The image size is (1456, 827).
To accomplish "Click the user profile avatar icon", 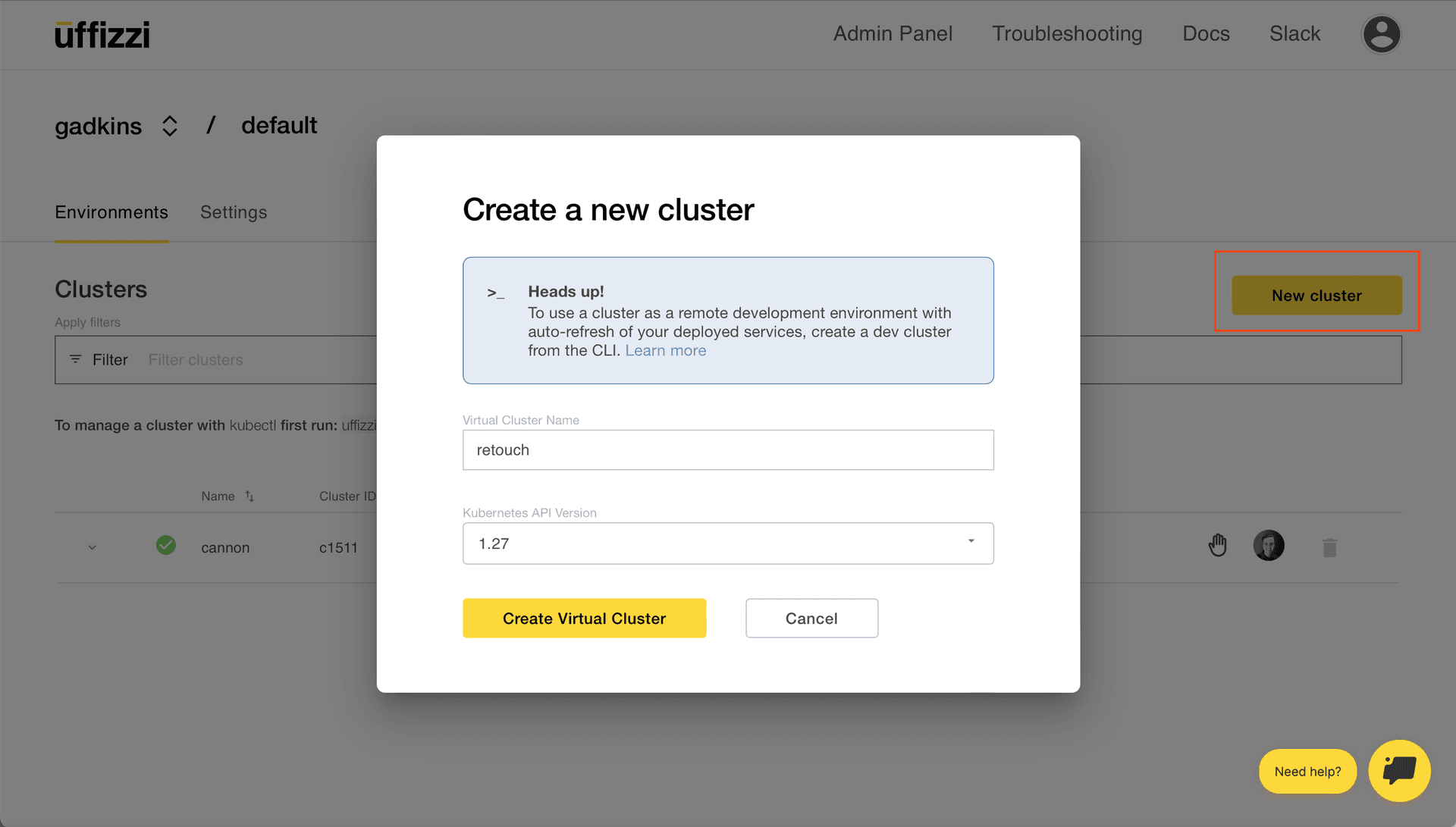I will [x=1381, y=33].
